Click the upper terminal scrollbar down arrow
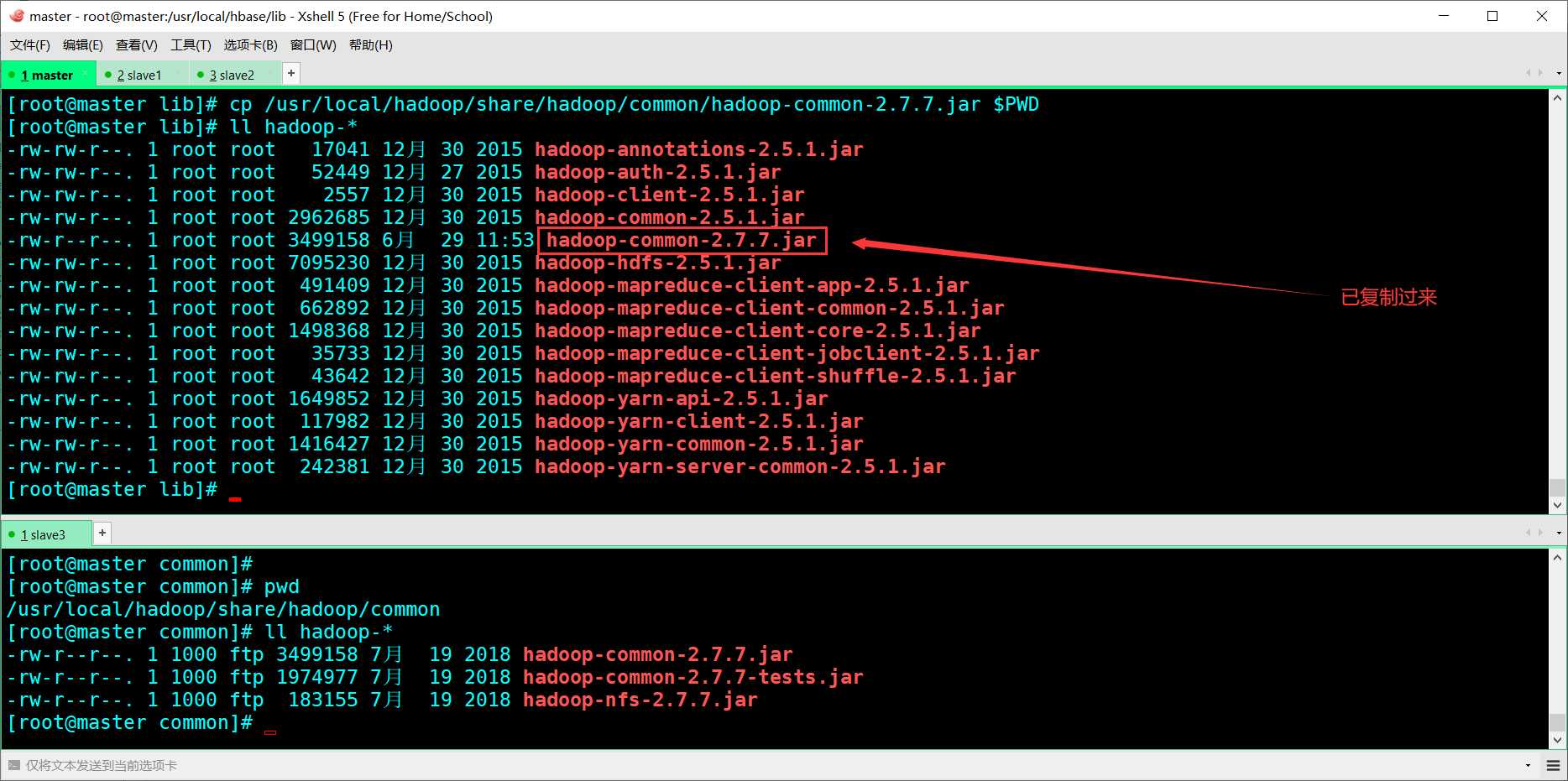Image resolution: width=1568 pixels, height=781 pixels. tap(1558, 505)
